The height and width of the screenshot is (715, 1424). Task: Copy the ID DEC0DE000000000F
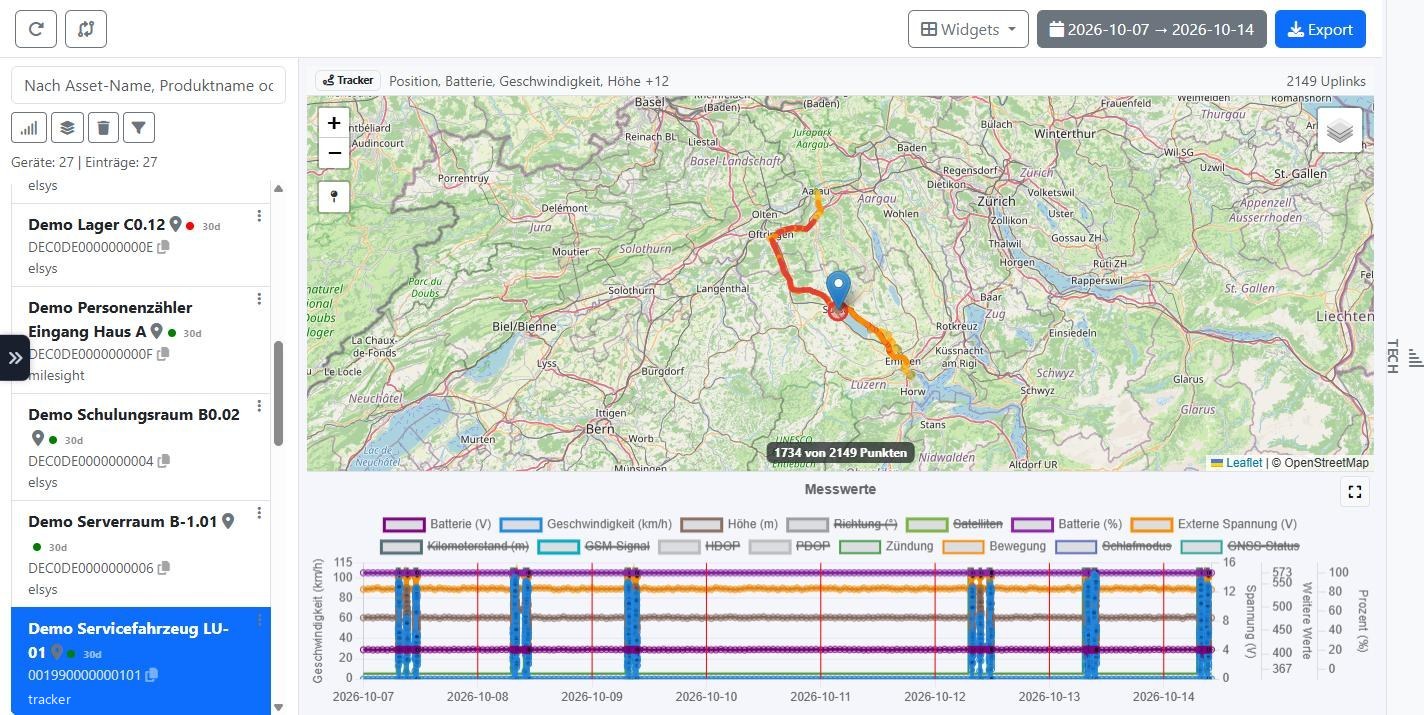[163, 354]
